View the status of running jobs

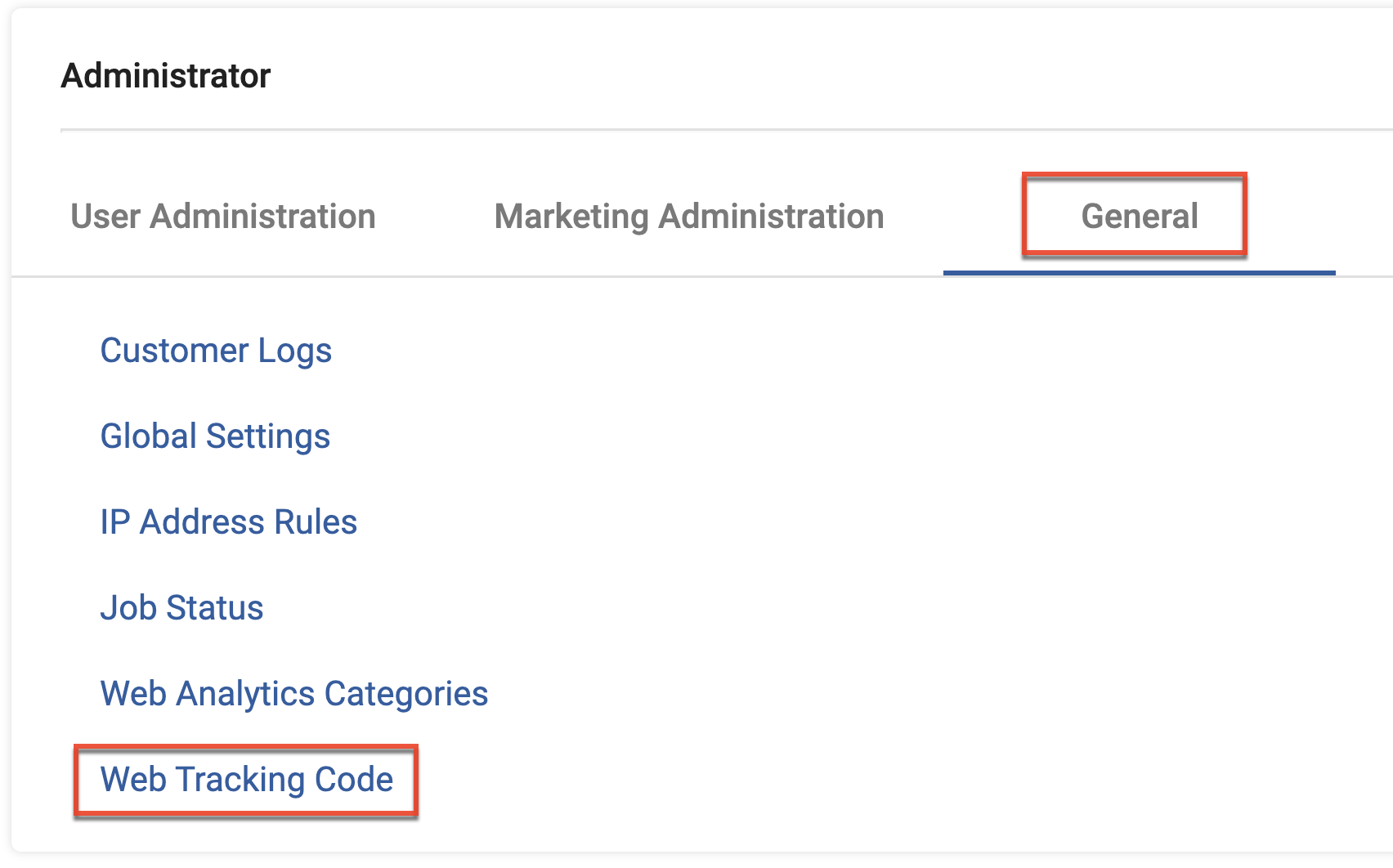click(181, 608)
